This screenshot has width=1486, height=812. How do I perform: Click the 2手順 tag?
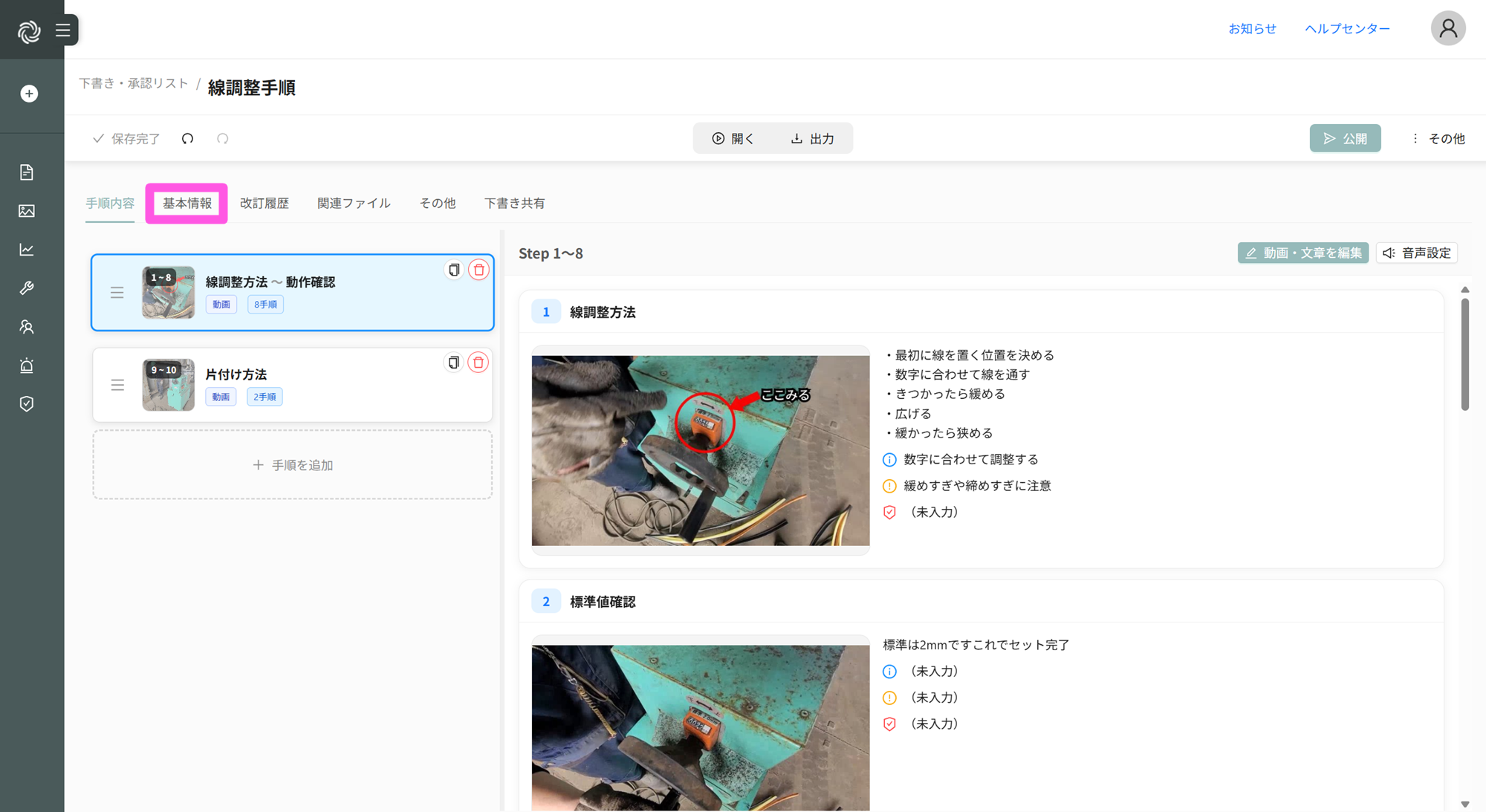coord(265,397)
